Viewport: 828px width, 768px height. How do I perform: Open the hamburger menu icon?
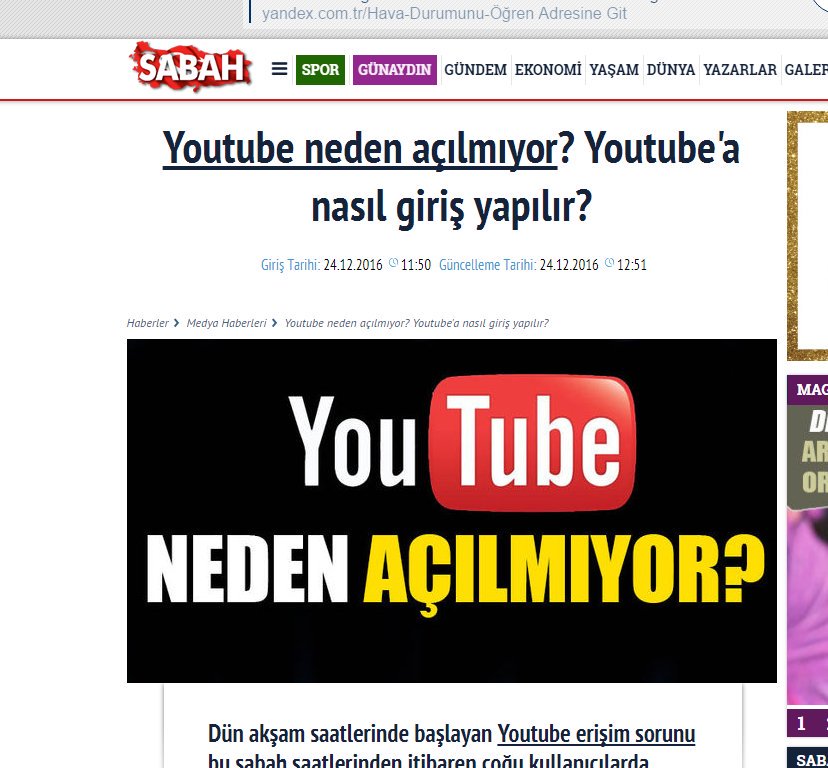(x=279, y=69)
